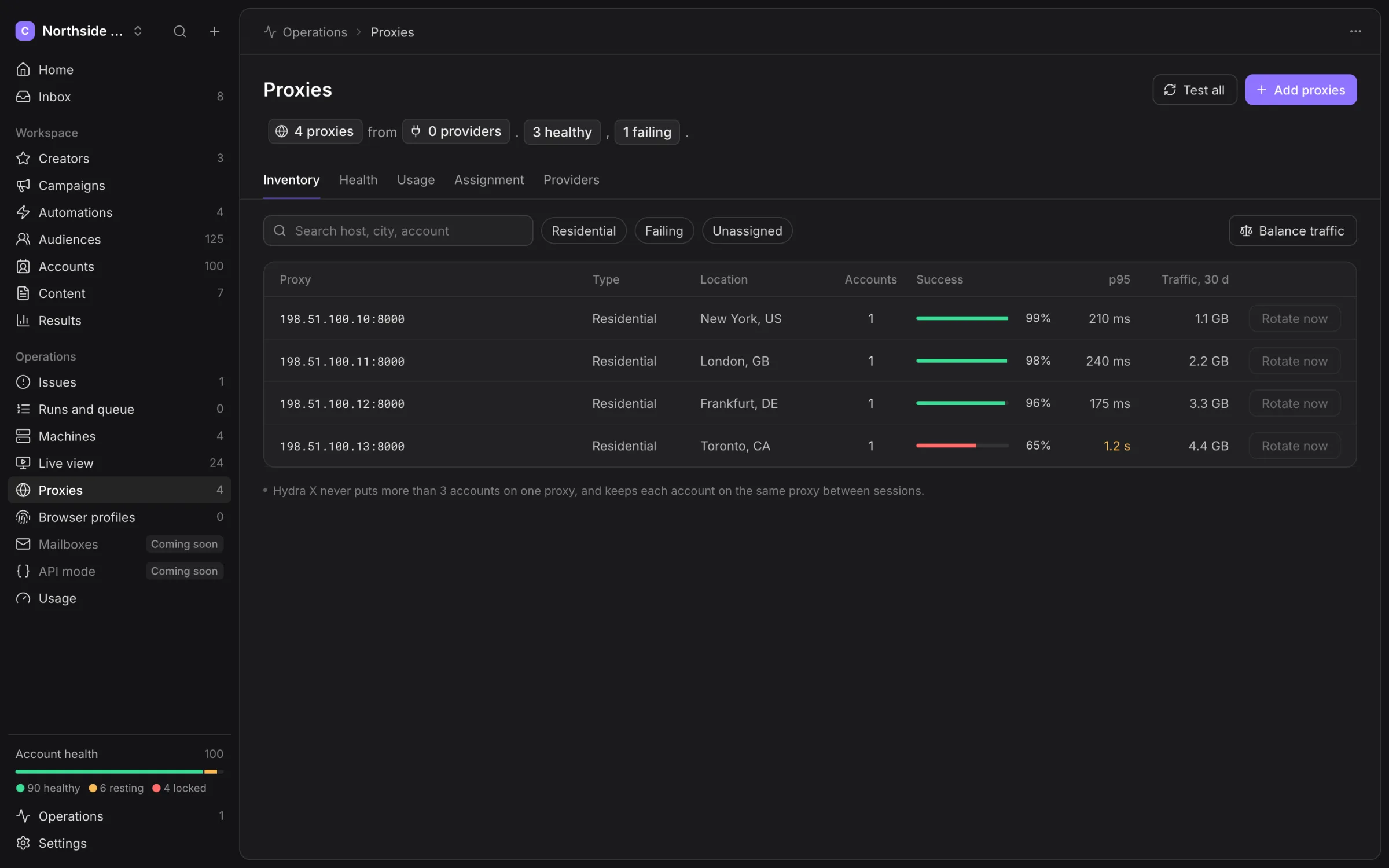Switch to the Providers tab
1389x868 pixels.
point(571,180)
